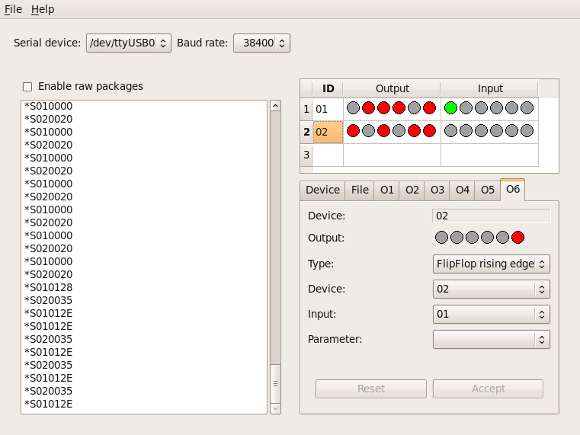Screen dimensions: 580x435
Task: Click the first gray LED in O6 Output indicator
Action: pyautogui.click(x=441, y=237)
